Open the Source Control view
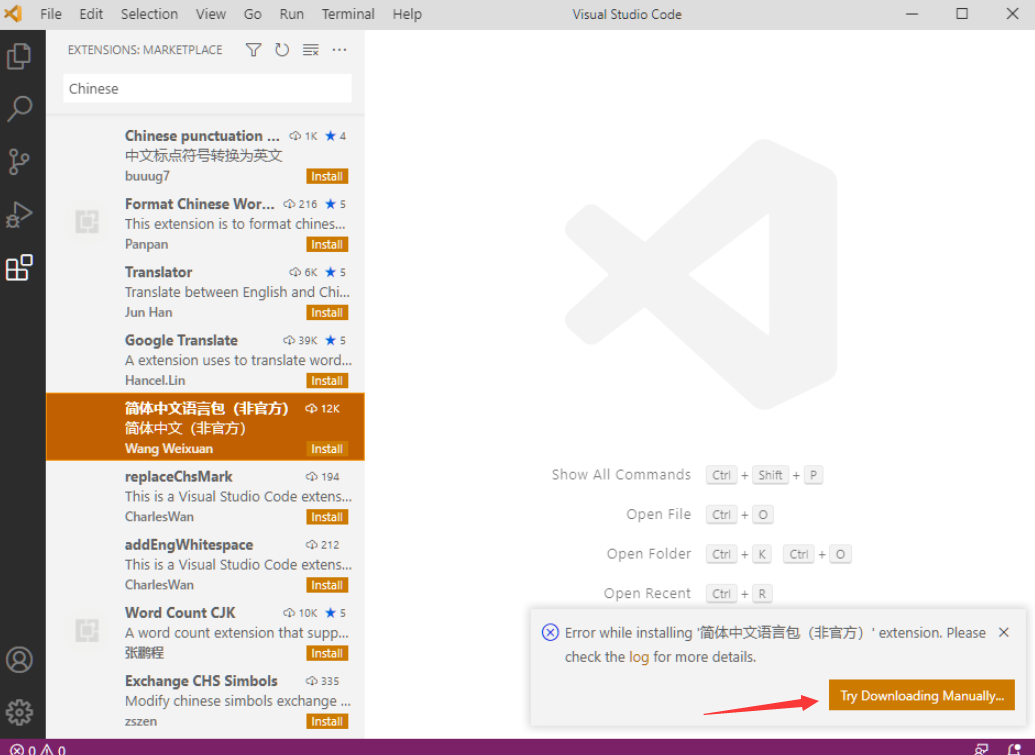Viewport: 1035px width, 755px height. click(19, 162)
